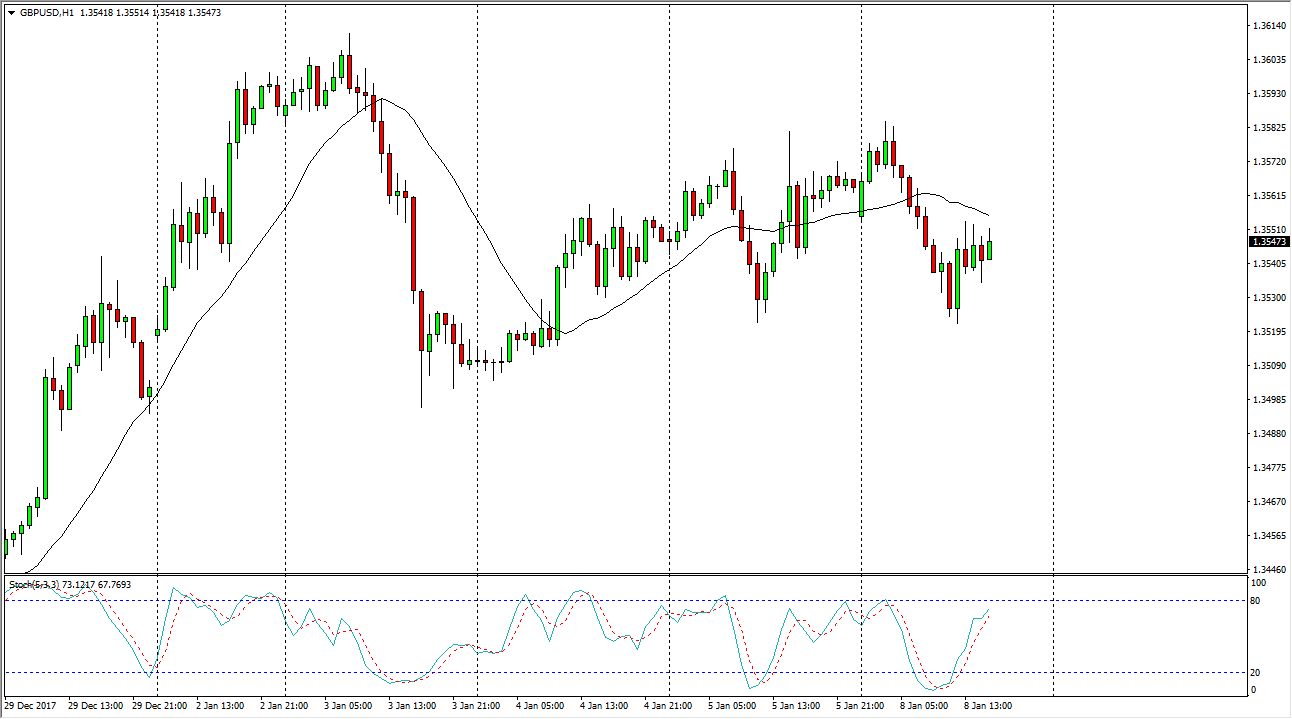Click the black triangle beside GBPUSD,H1
The height and width of the screenshot is (719, 1292).
(11, 13)
